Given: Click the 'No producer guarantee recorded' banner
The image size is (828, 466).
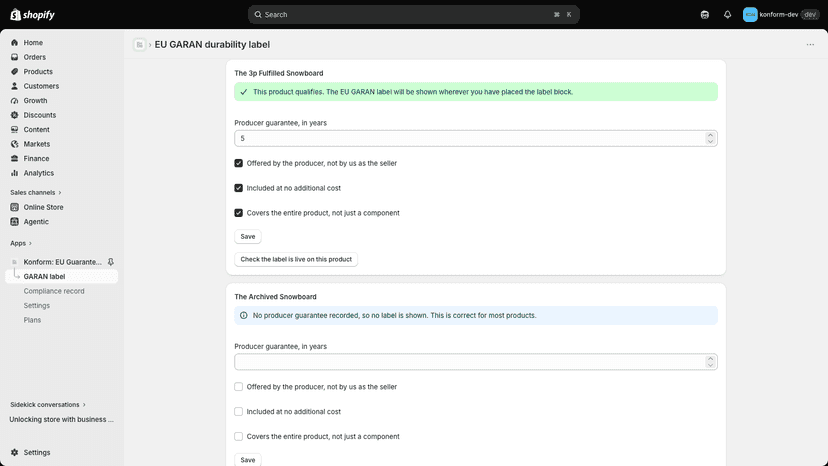Looking at the screenshot, I should pos(476,315).
